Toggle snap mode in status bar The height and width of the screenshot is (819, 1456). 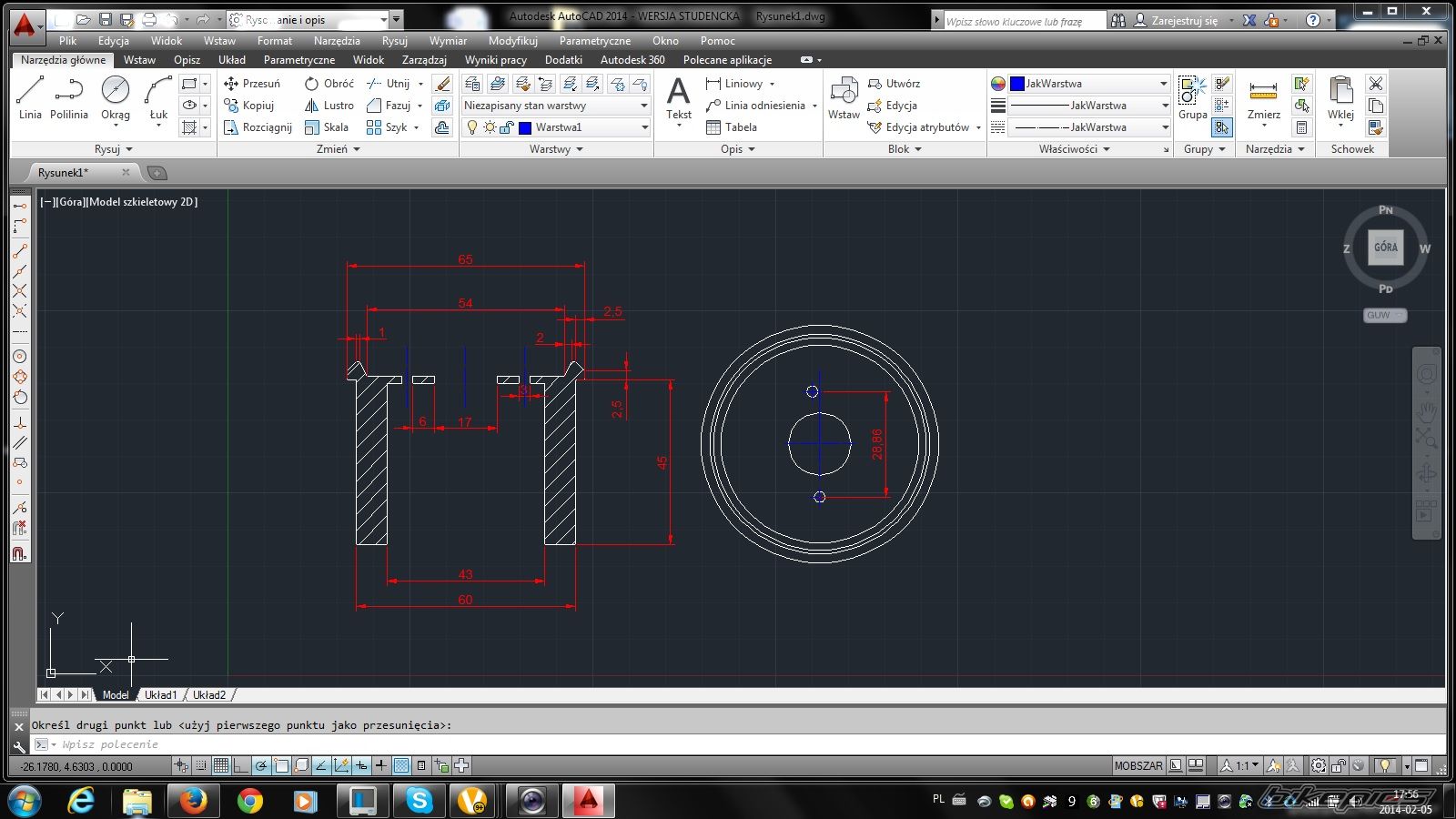(201, 765)
